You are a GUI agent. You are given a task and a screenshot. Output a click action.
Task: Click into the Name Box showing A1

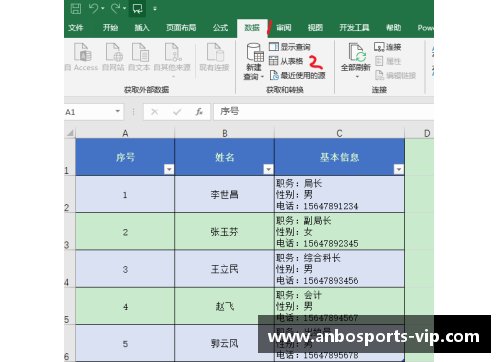click(x=88, y=112)
